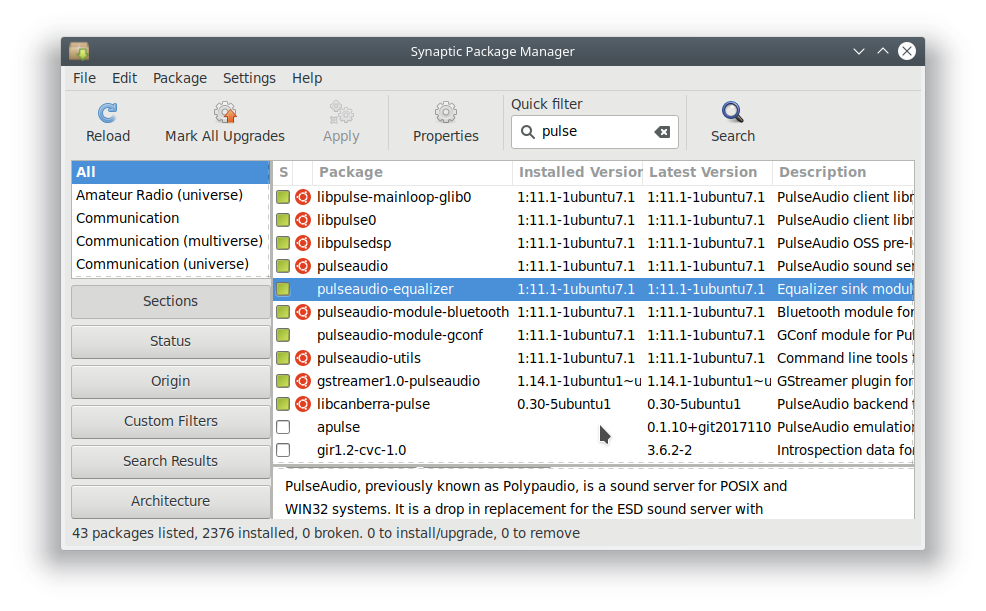The height and width of the screenshot is (611, 986).
Task: Click the Ubuntu supported icon beside pulseaudio-utils
Action: pyautogui.click(x=302, y=358)
